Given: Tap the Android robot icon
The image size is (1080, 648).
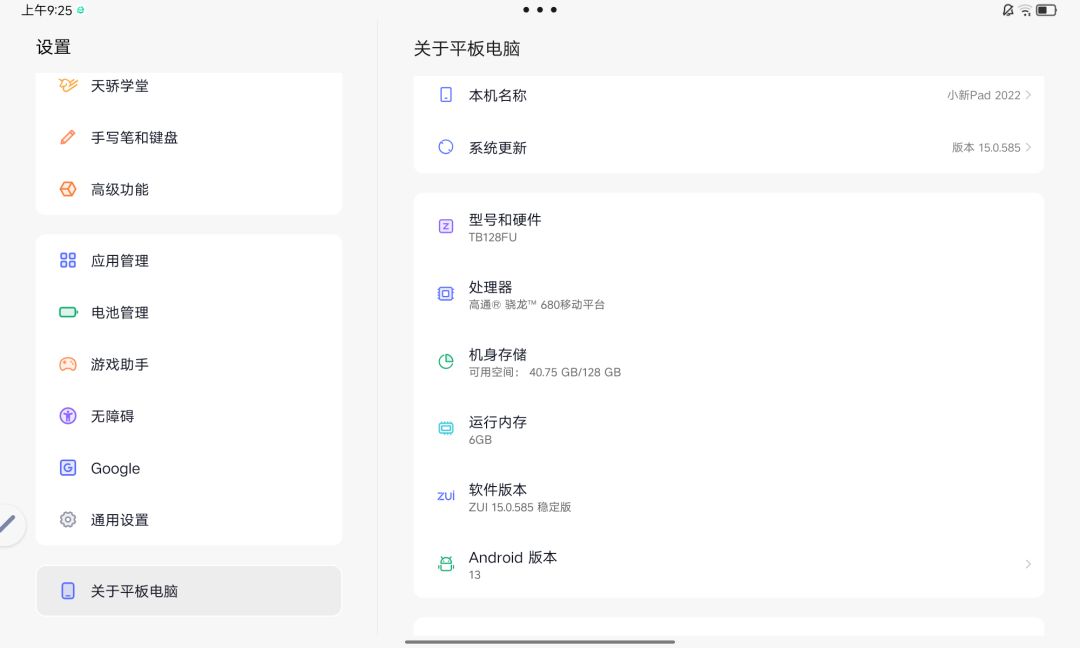Looking at the screenshot, I should 446,563.
